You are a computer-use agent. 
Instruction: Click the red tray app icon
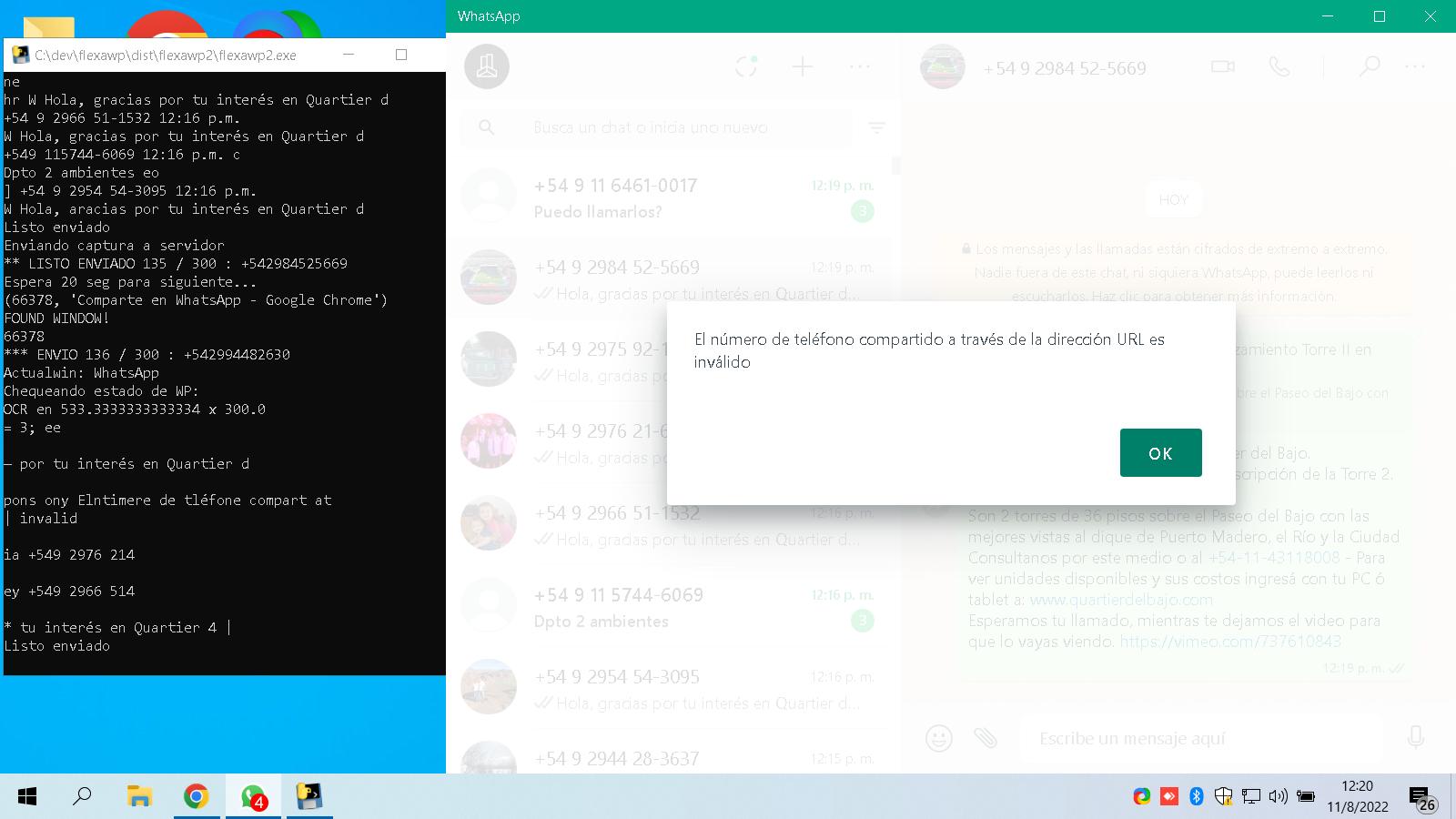(1169, 796)
